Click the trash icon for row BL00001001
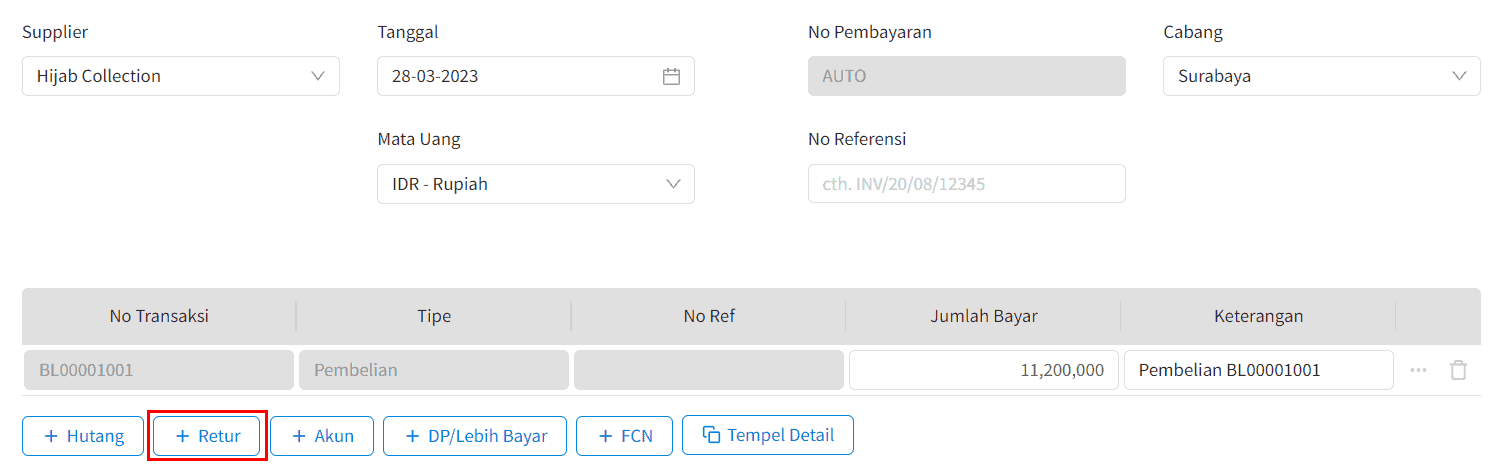 tap(1458, 370)
